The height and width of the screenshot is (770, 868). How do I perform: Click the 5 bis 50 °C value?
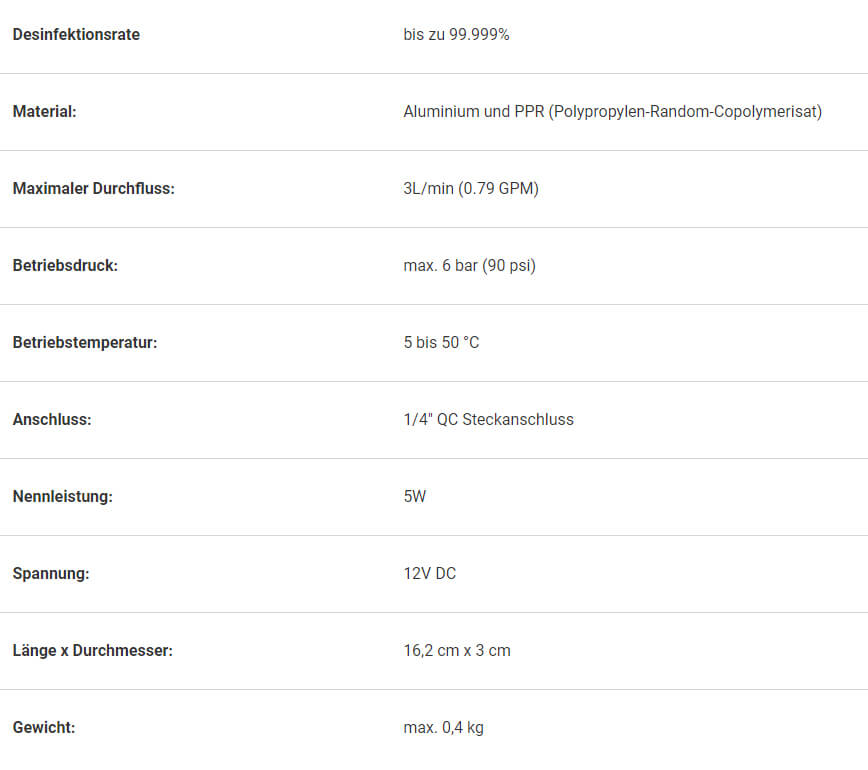click(441, 342)
